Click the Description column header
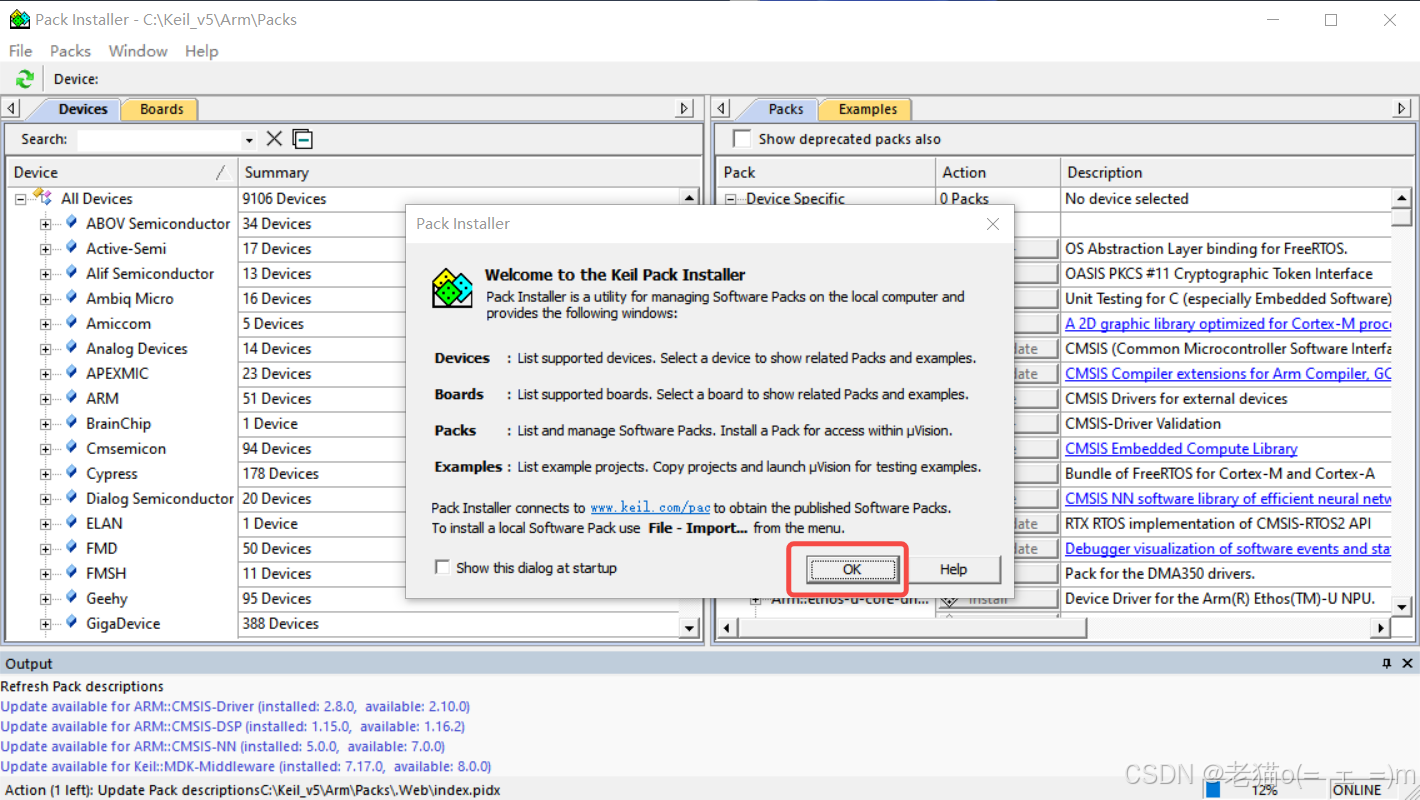 [x=1236, y=172]
